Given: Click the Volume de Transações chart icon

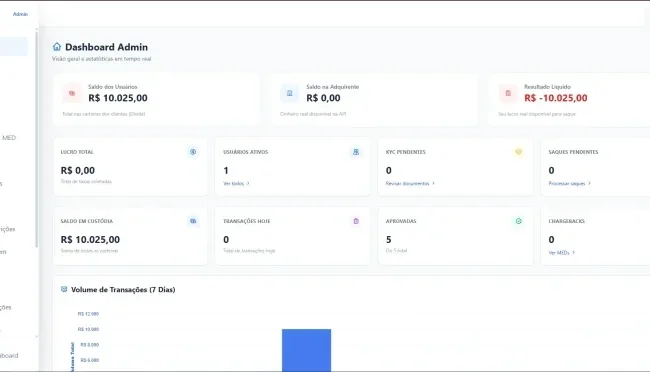Looking at the screenshot, I should click(x=64, y=289).
